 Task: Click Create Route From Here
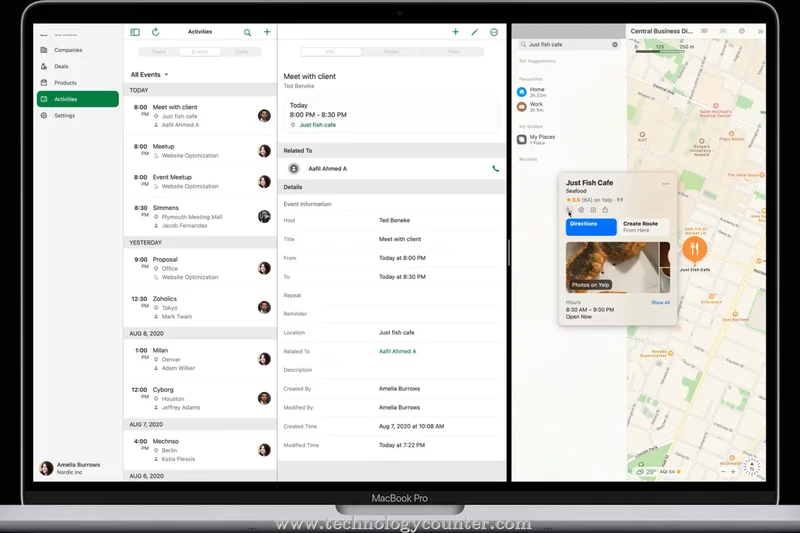(x=643, y=227)
